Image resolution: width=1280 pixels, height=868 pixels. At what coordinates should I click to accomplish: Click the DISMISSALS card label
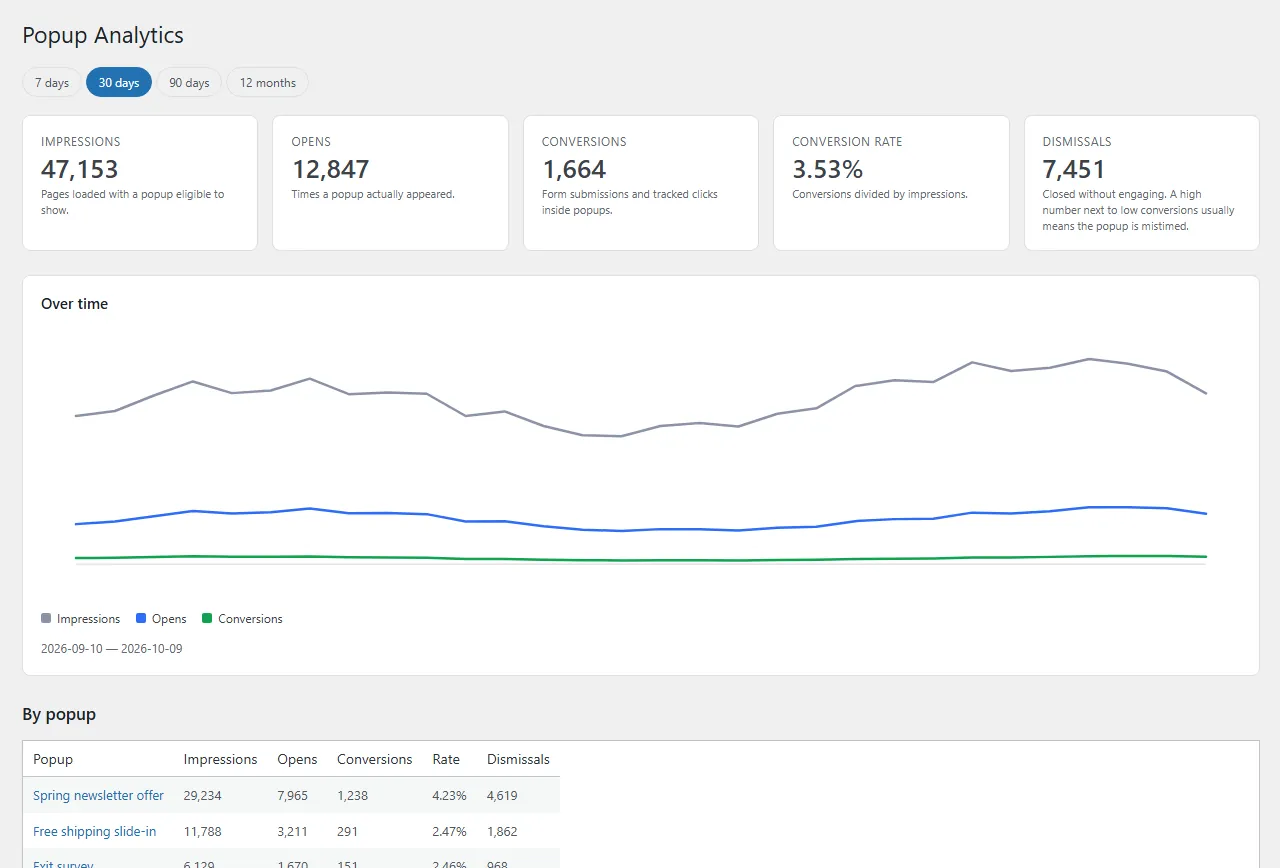click(1077, 142)
